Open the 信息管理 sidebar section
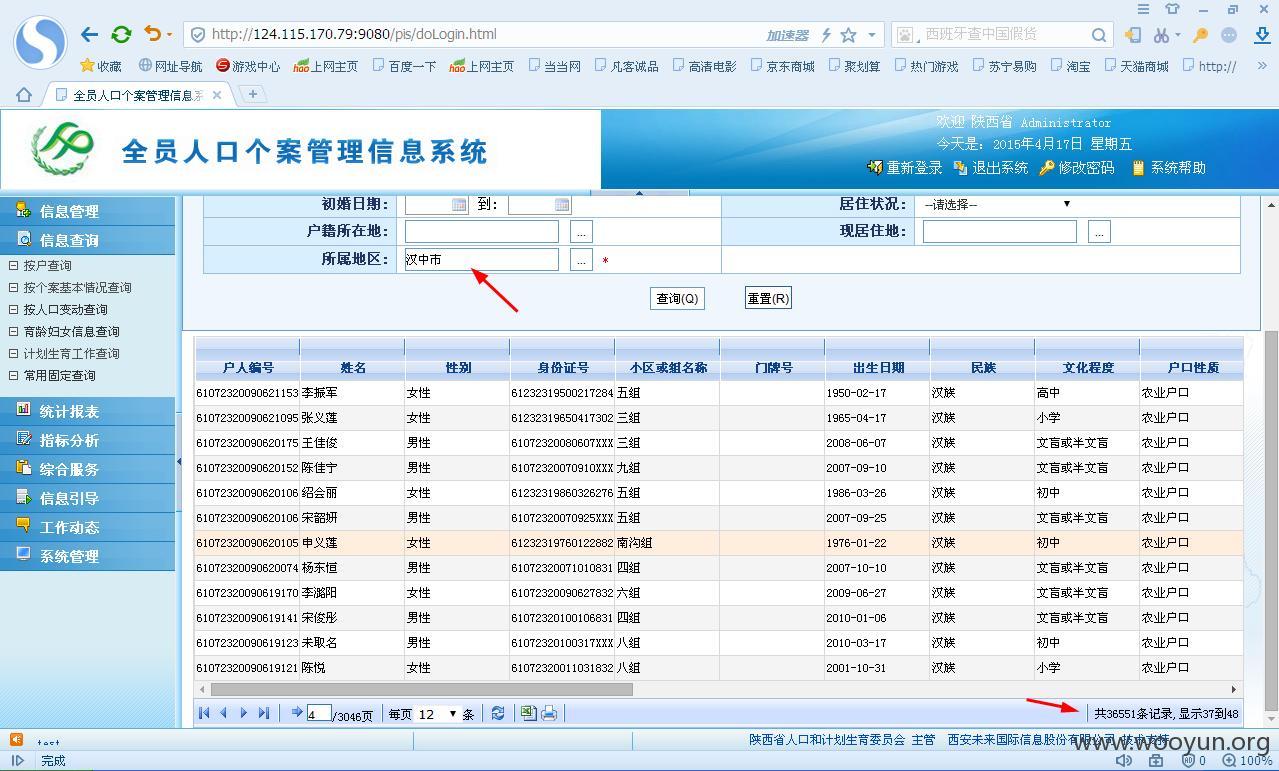Image resolution: width=1279 pixels, height=771 pixels. (x=87, y=211)
